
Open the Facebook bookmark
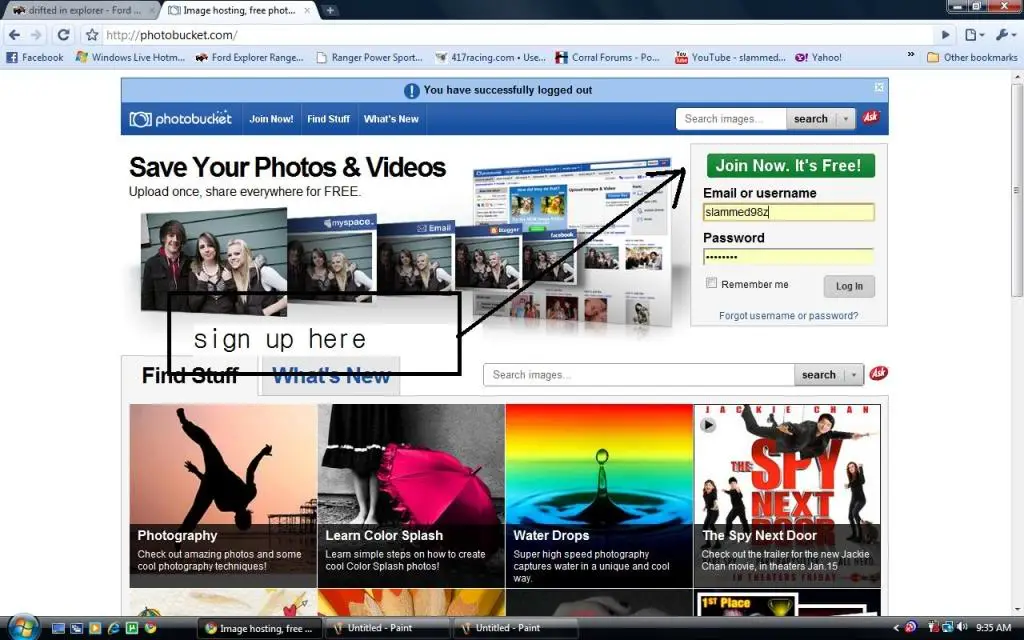coord(35,57)
